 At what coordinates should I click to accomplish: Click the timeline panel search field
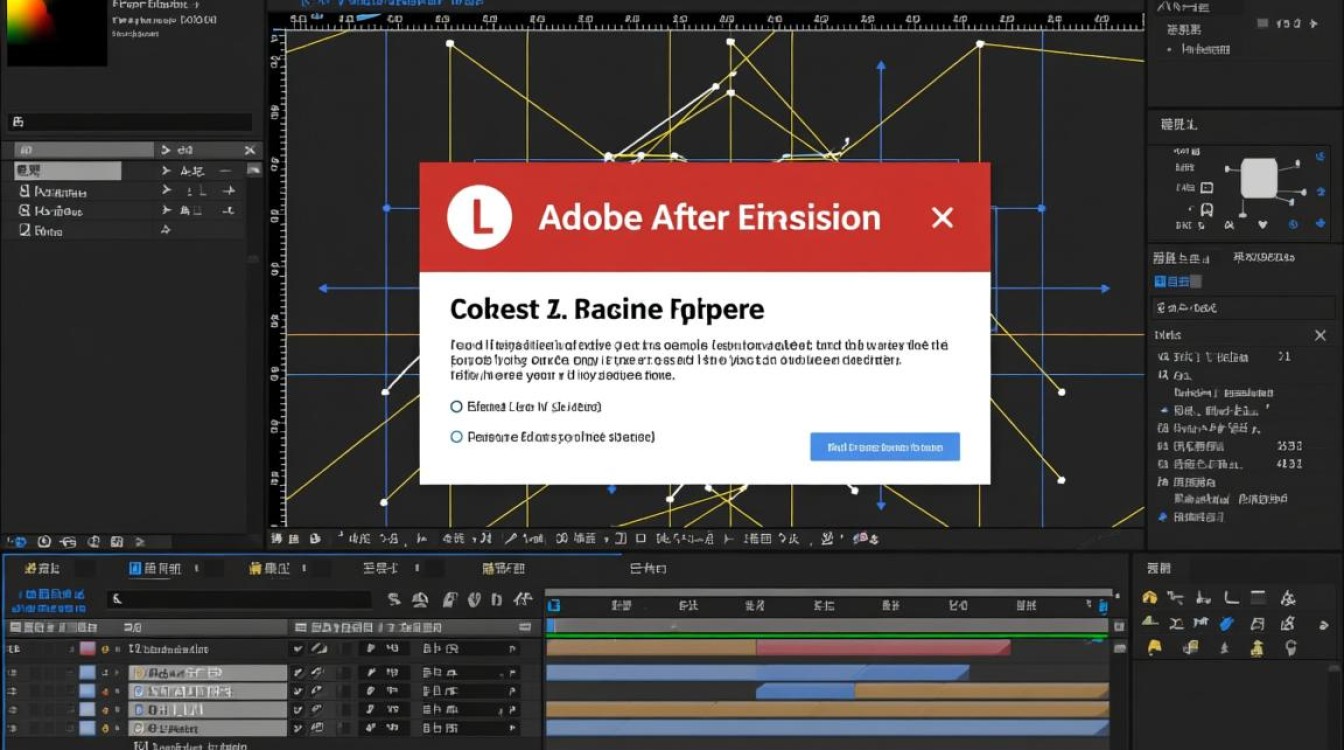click(240, 600)
